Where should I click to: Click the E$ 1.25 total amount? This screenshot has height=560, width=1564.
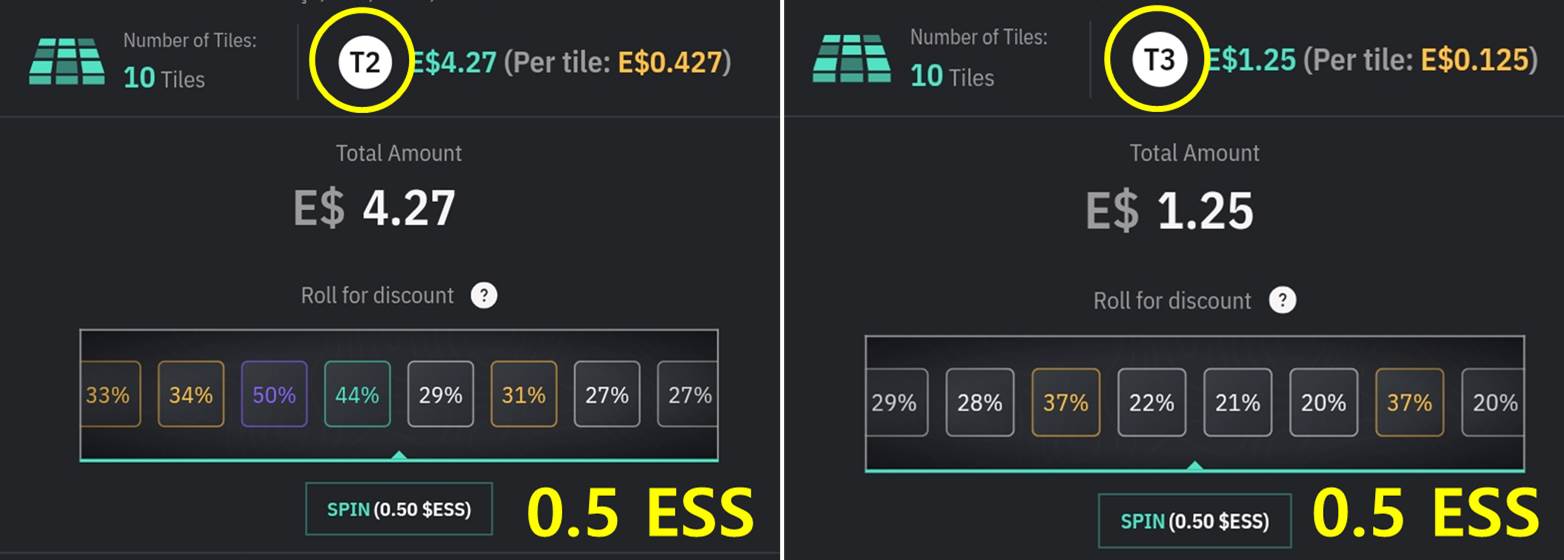1170,211
